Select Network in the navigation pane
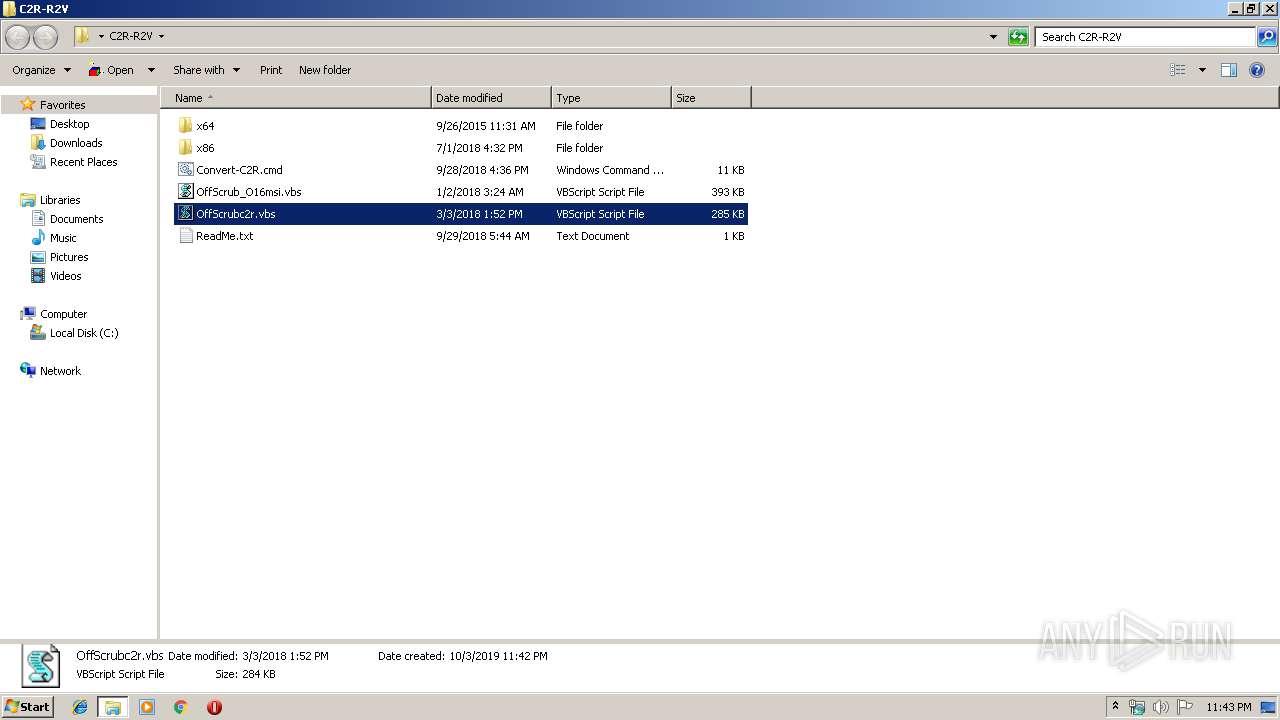 pyautogui.click(x=60, y=371)
